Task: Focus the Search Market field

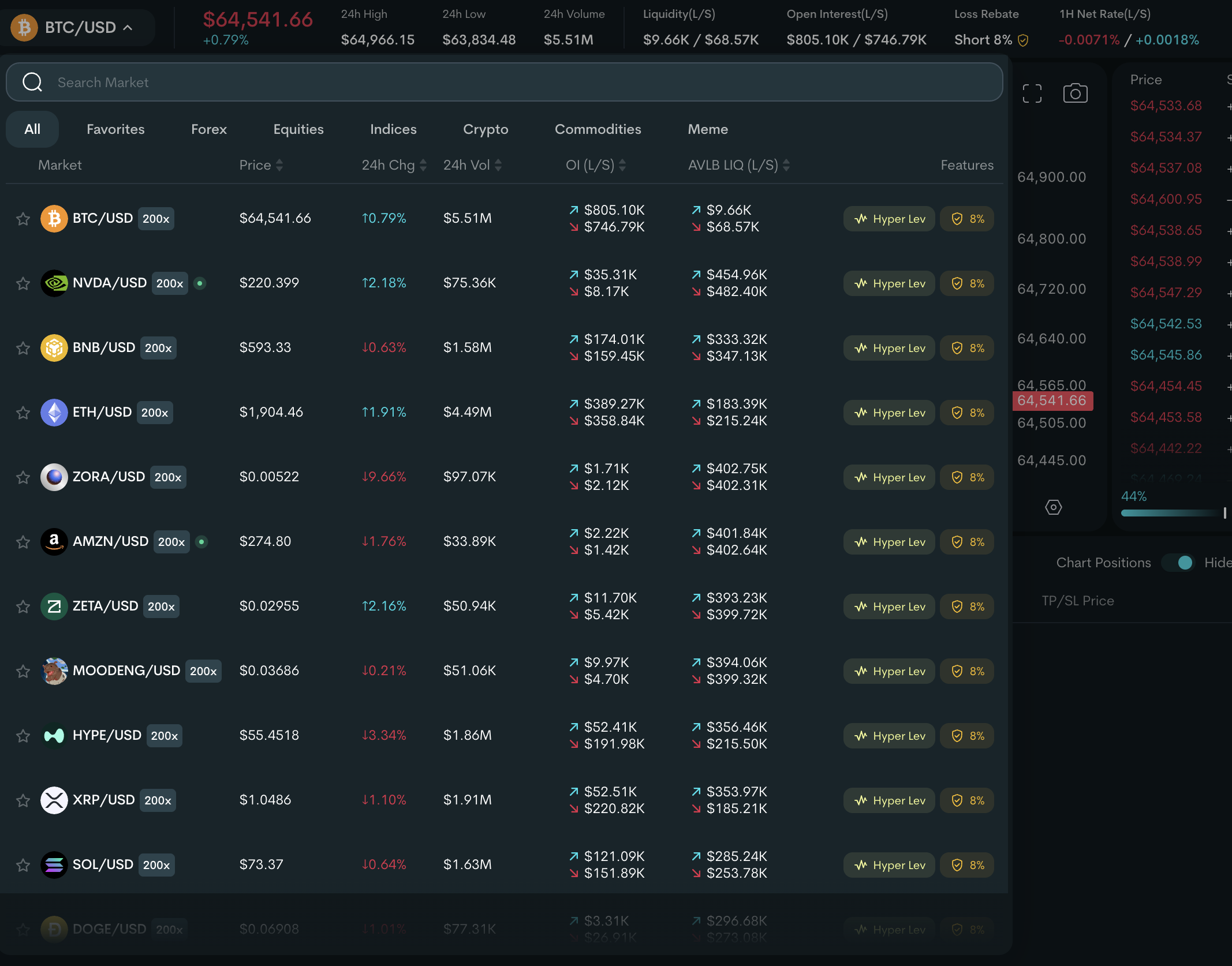Action: (x=504, y=82)
